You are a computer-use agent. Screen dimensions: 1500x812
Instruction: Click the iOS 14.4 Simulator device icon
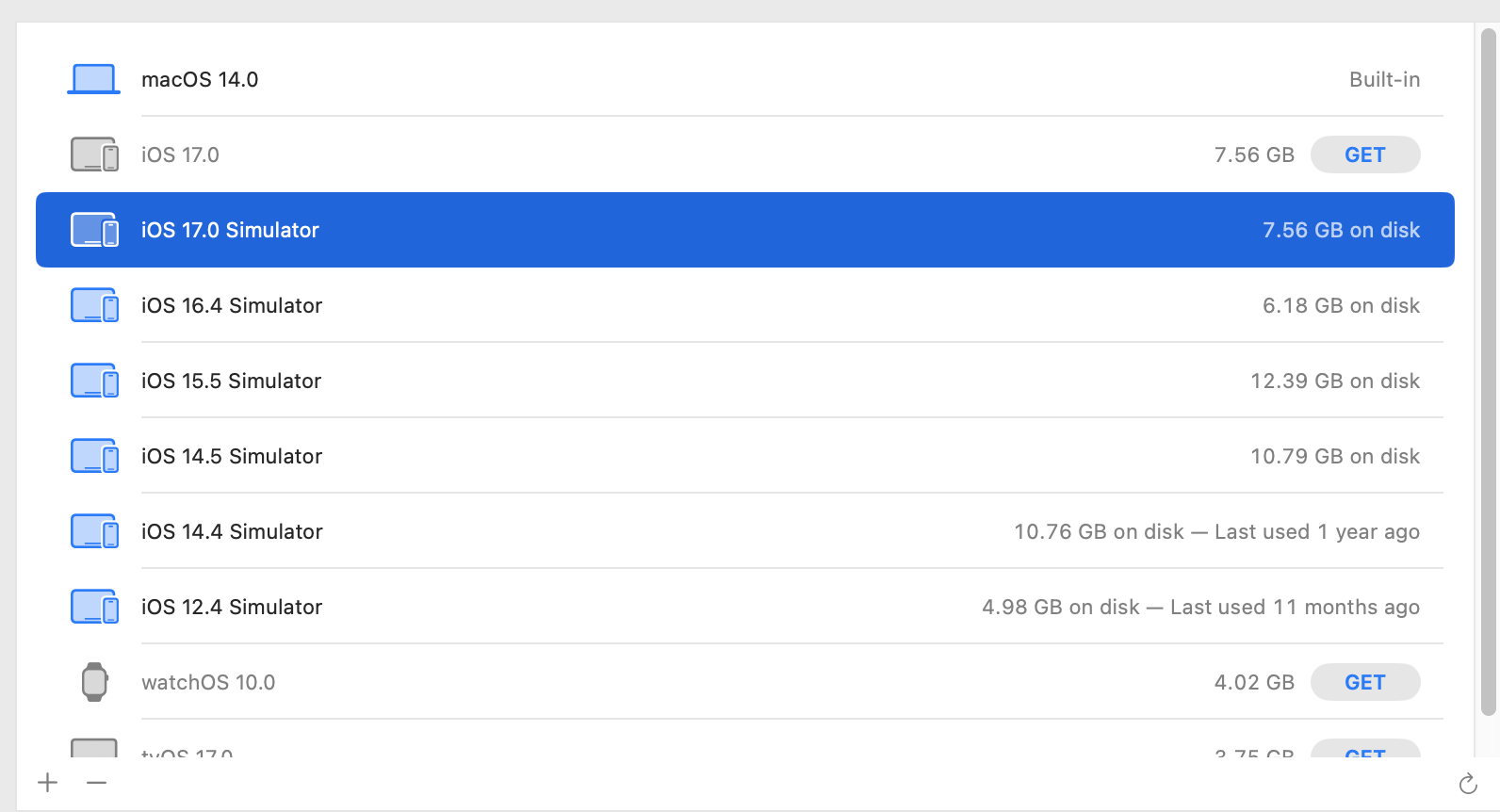[94, 531]
